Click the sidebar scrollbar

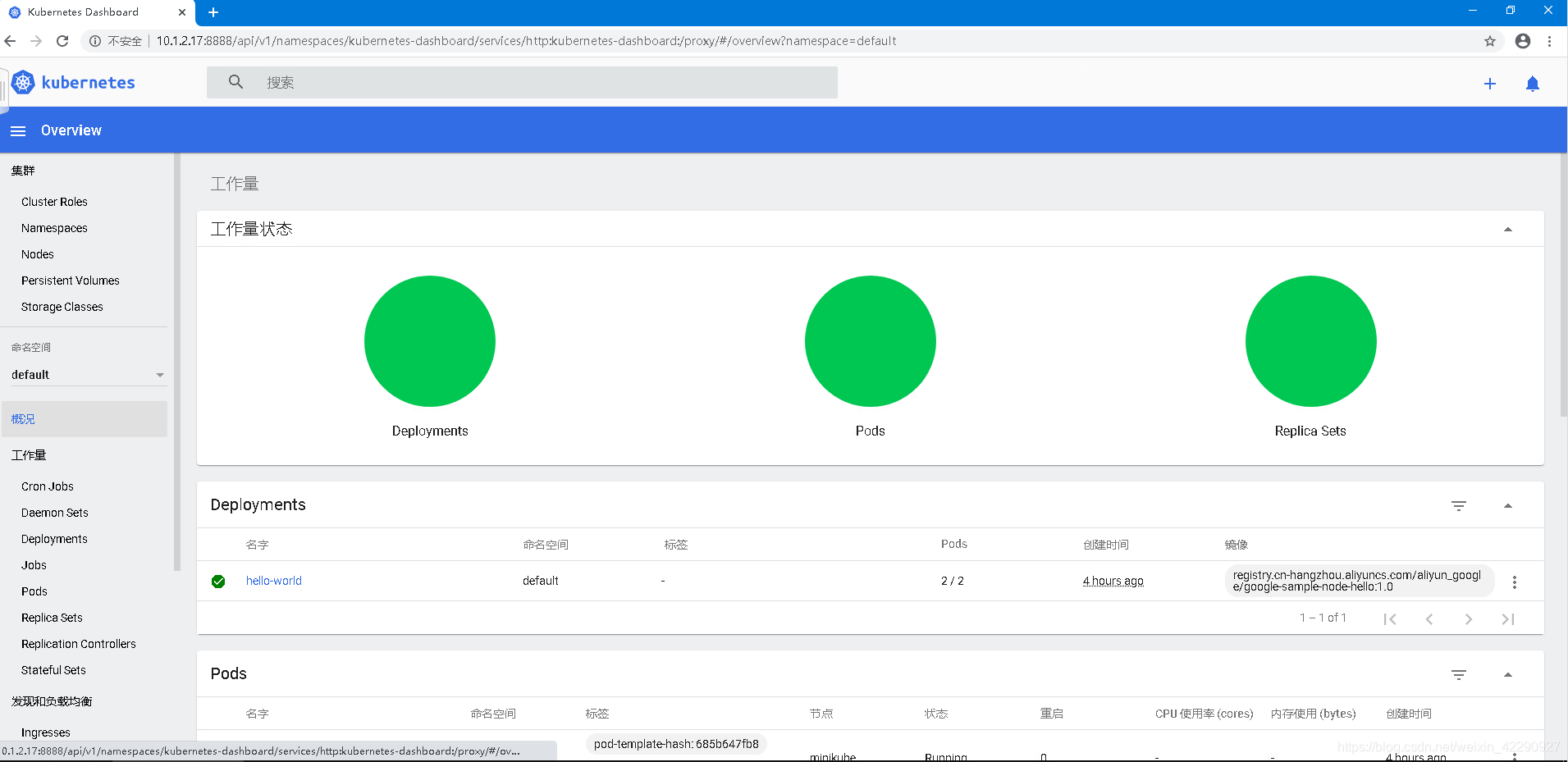pyautogui.click(x=177, y=361)
